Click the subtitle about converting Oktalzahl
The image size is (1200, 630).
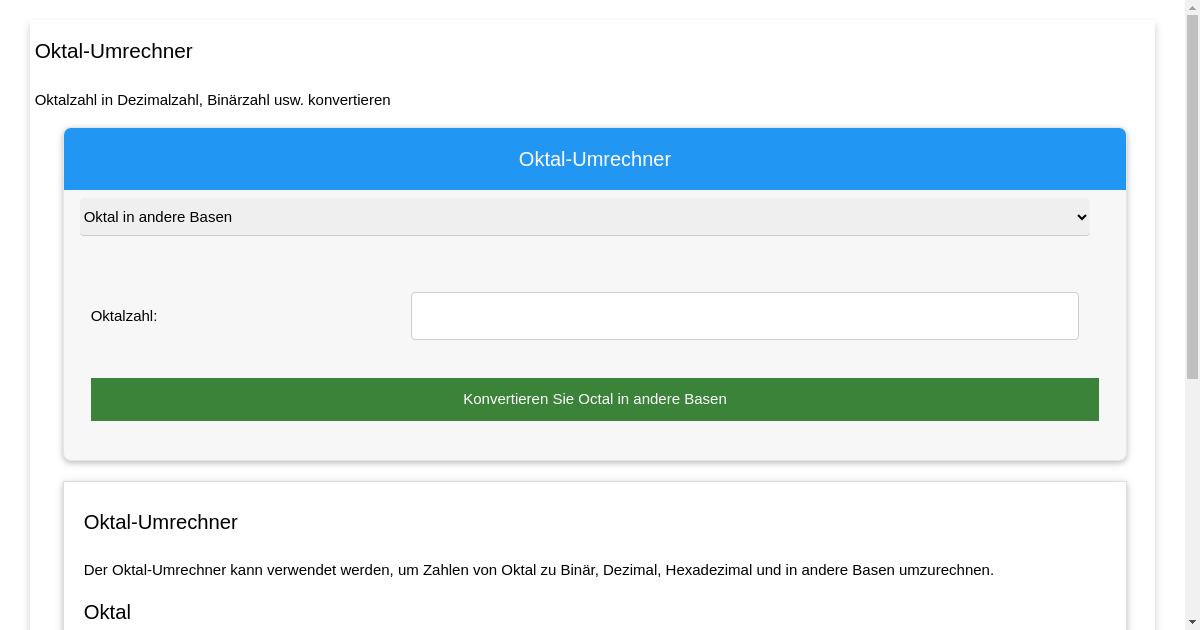(213, 100)
